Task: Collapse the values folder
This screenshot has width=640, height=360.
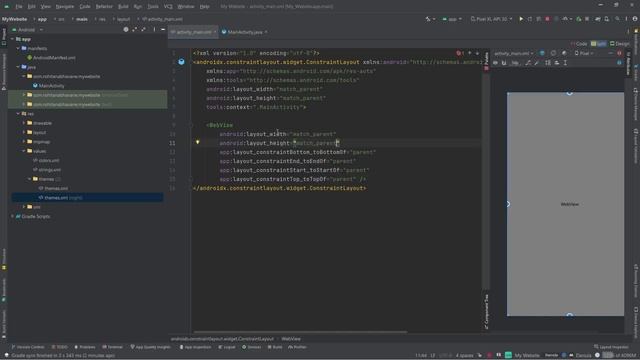Action: click(x=24, y=151)
